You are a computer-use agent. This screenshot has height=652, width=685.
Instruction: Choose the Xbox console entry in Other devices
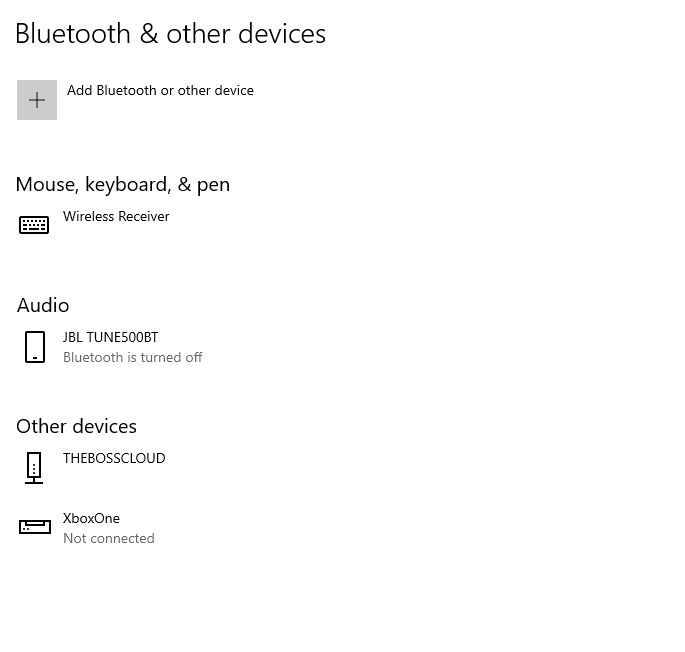point(92,527)
